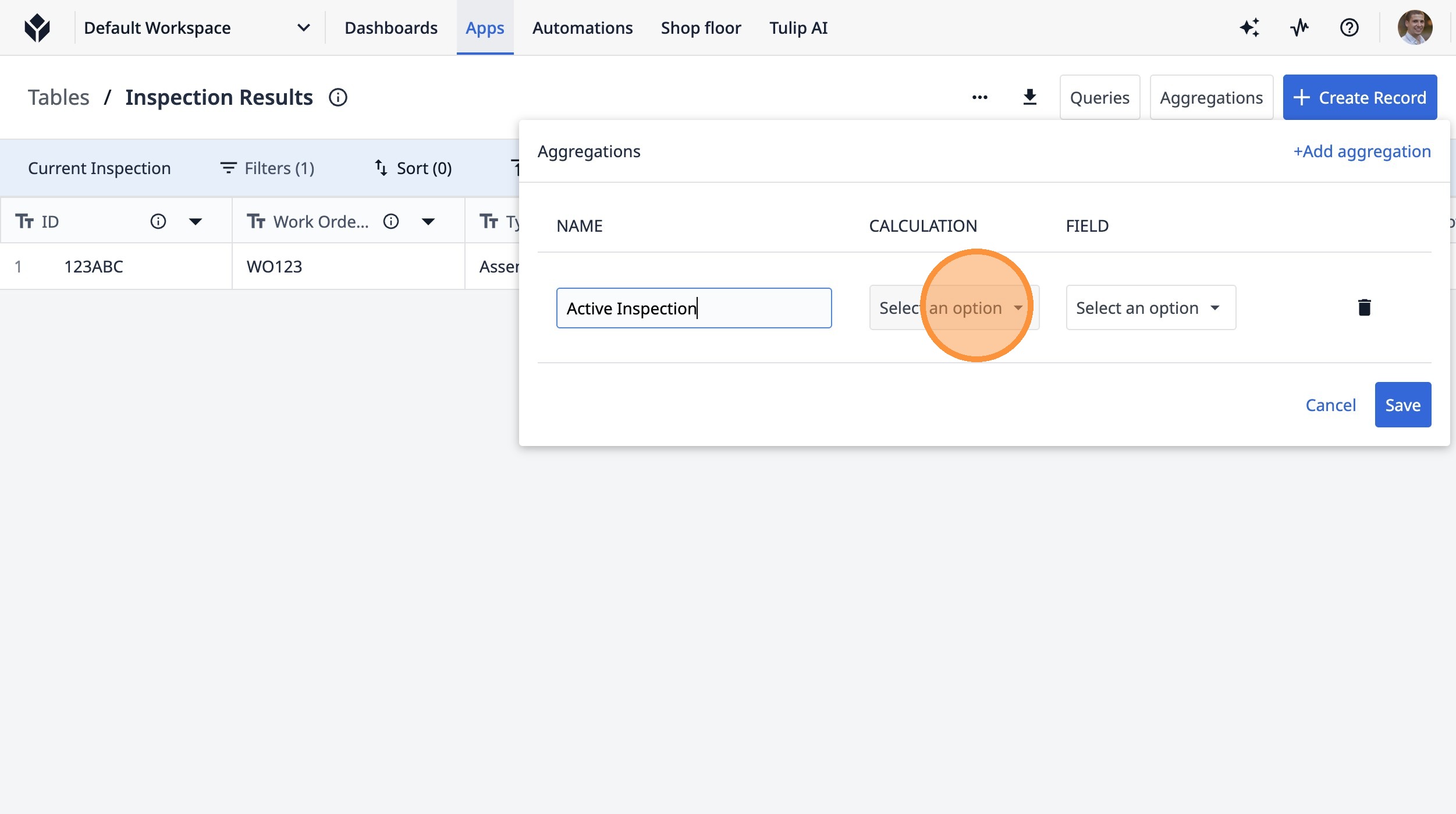Open the three-dot more options menu

(x=979, y=97)
